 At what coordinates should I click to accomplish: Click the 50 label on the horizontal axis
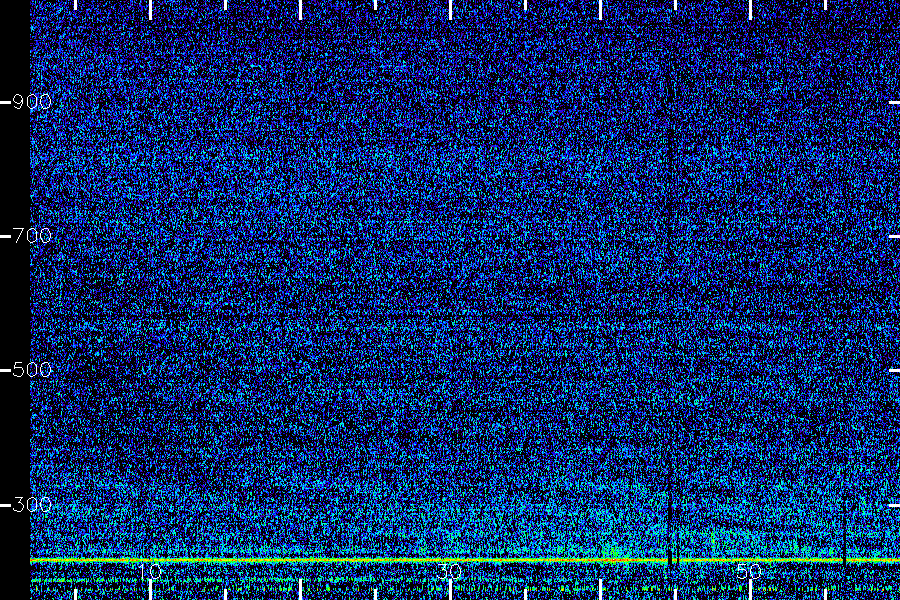coord(748,572)
